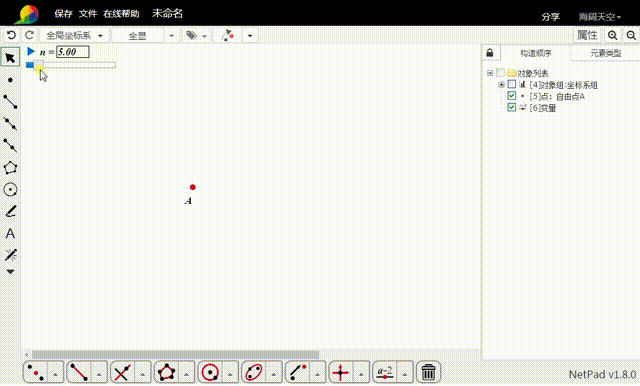Image resolution: width=640 pixels, height=386 pixels.
Task: Select the circle tool in left sidebar
Action: pos(10,189)
